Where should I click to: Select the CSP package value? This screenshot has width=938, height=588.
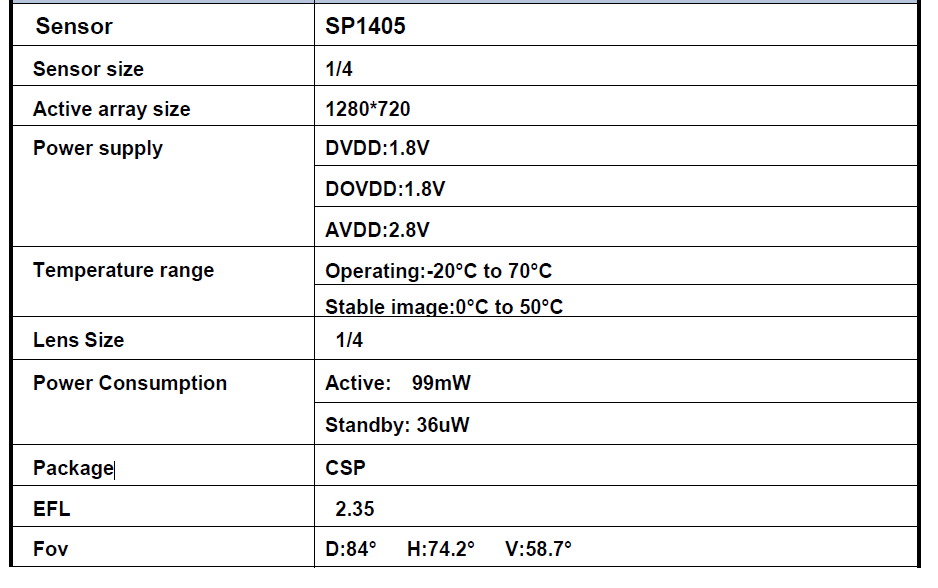point(346,468)
